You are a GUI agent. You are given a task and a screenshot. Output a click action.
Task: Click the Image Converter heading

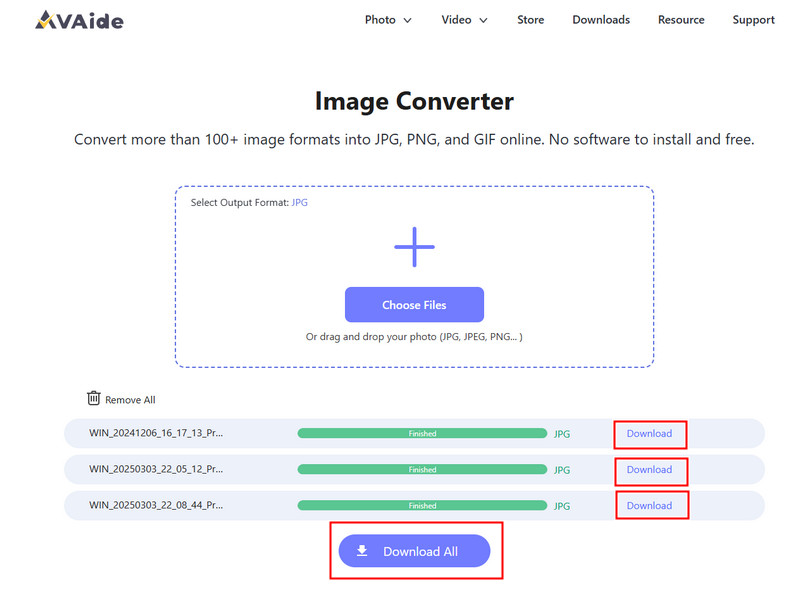tap(414, 101)
